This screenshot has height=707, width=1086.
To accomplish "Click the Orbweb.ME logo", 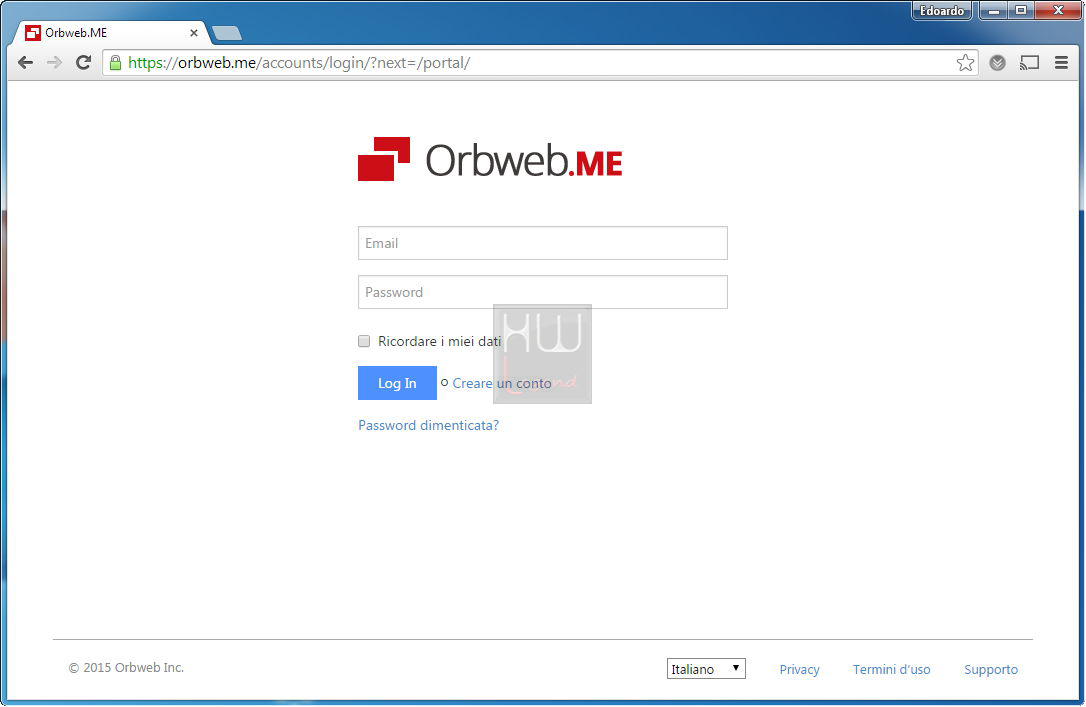I will click(490, 159).
